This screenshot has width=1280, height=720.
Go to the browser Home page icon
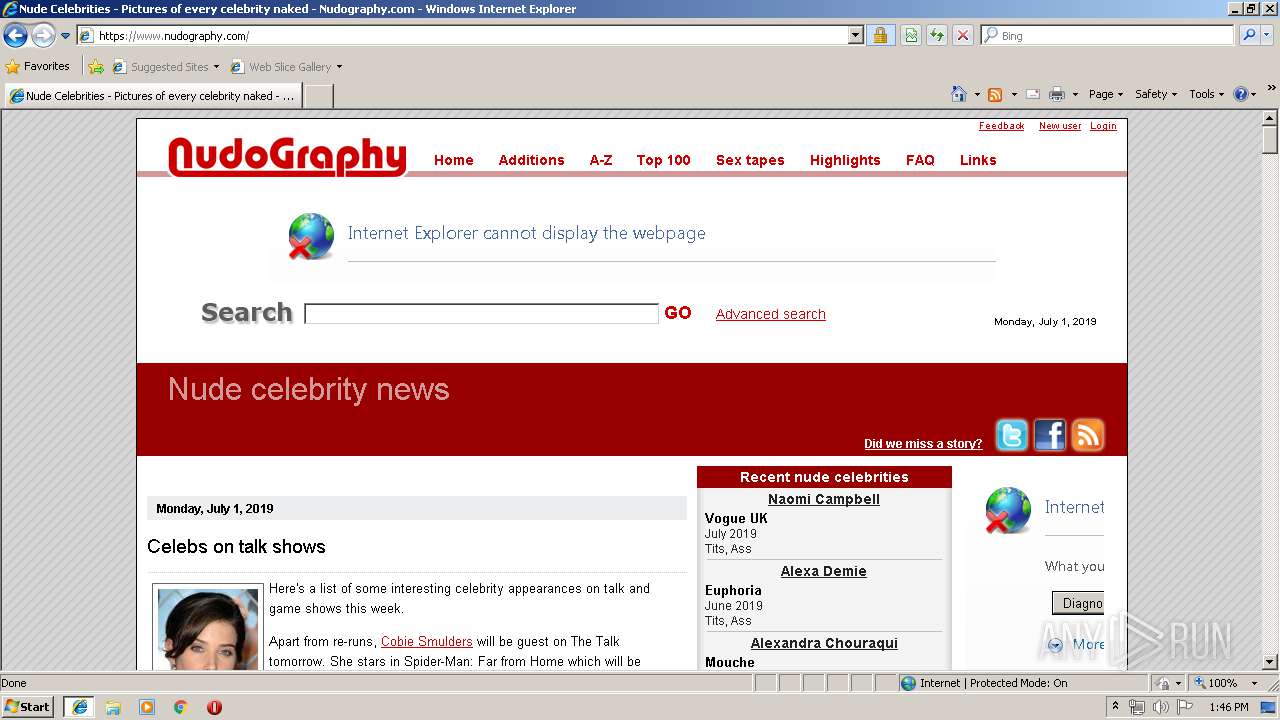(x=958, y=94)
